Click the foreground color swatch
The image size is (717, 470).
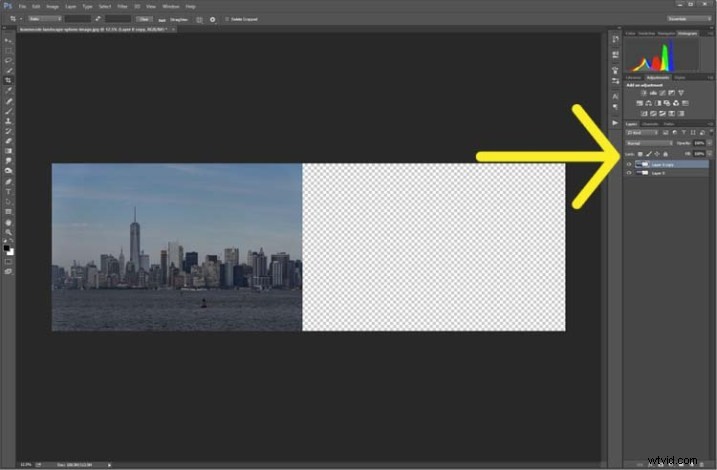6,248
